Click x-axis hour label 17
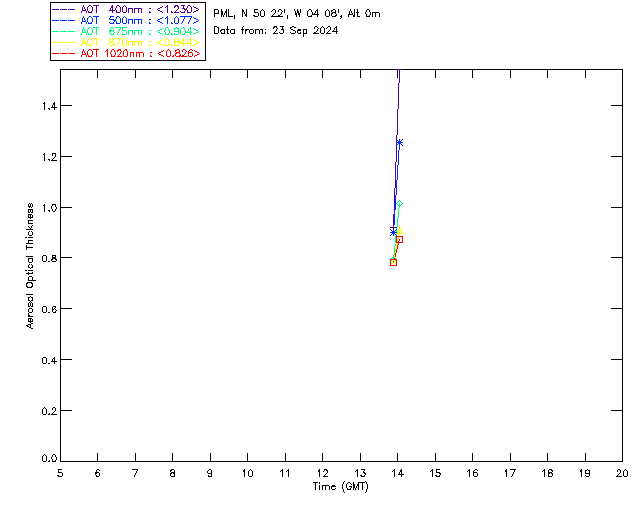 click(510, 473)
